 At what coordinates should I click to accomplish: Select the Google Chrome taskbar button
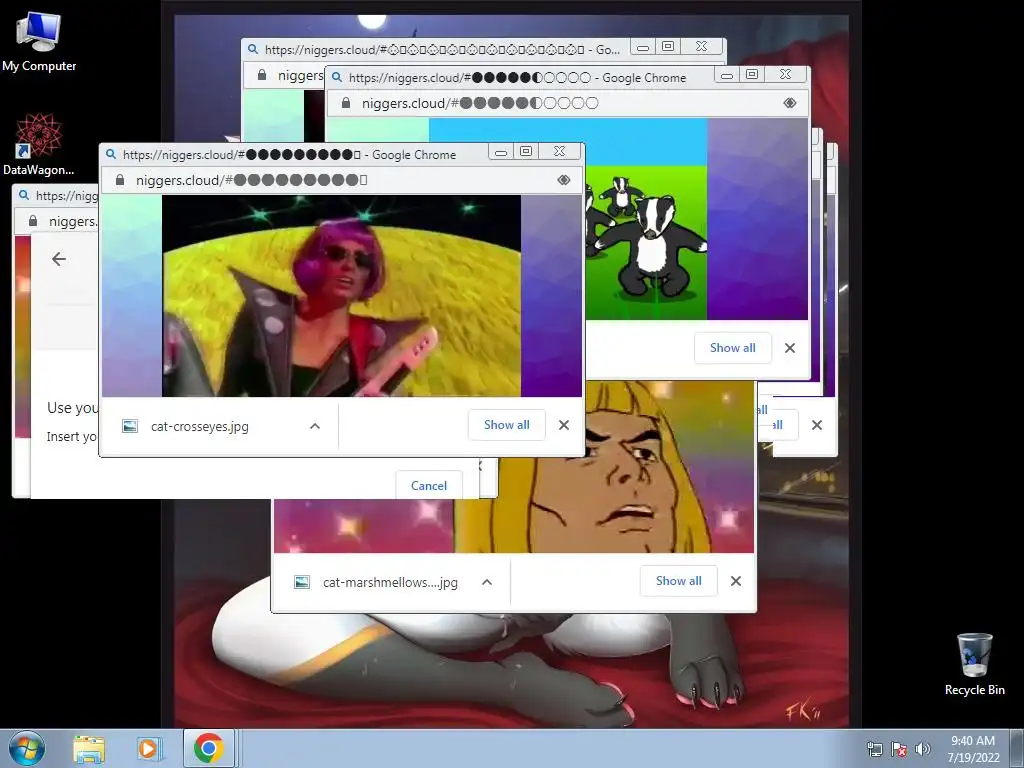tap(208, 748)
